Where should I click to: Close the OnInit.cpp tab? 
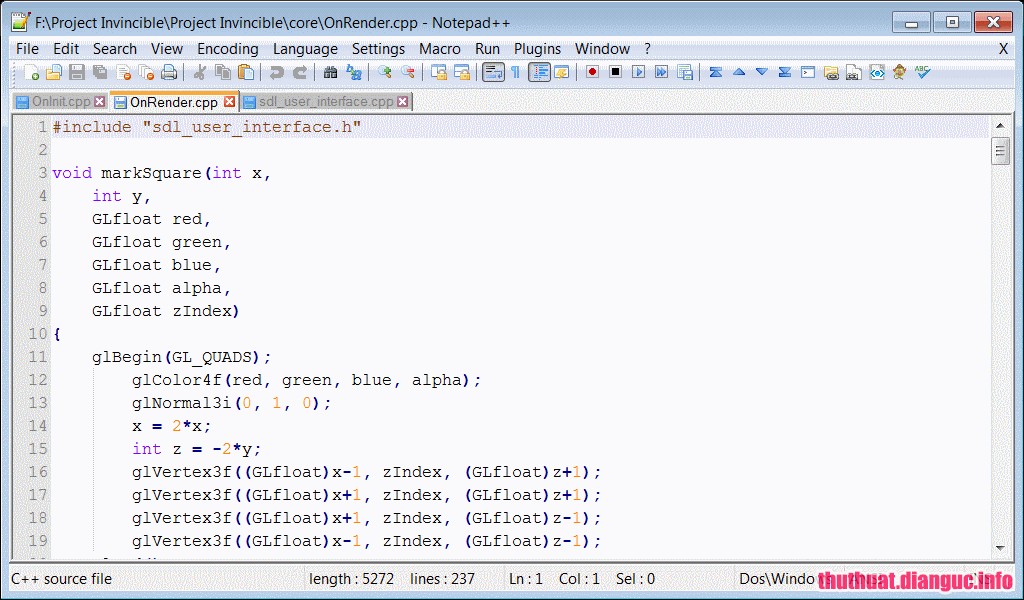point(99,102)
